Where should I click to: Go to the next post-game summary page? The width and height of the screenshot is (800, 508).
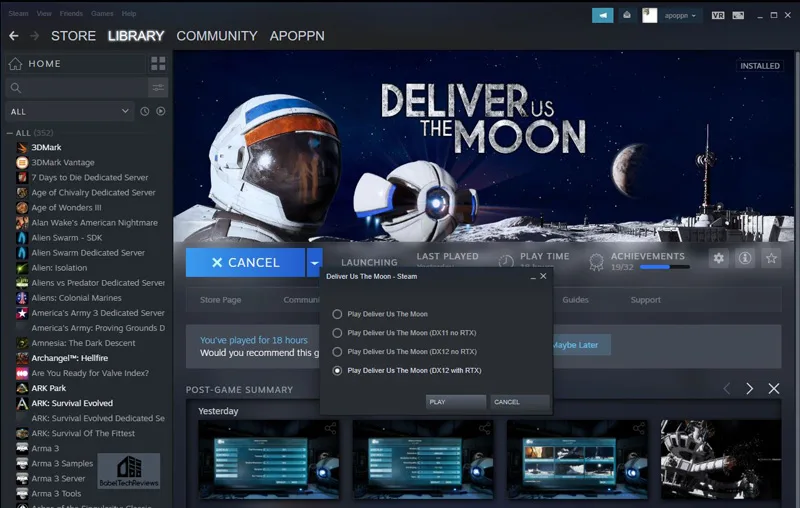coord(749,389)
